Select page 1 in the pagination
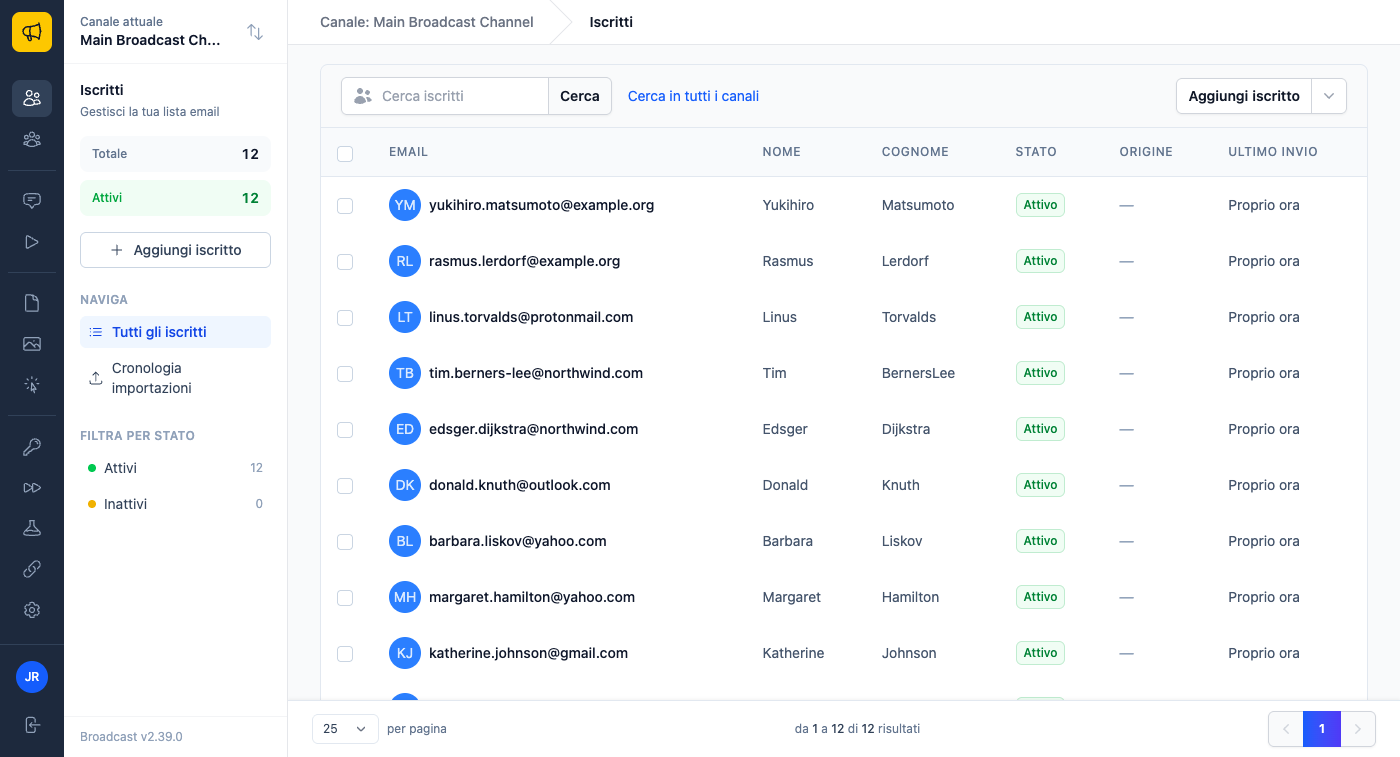 [1322, 729]
